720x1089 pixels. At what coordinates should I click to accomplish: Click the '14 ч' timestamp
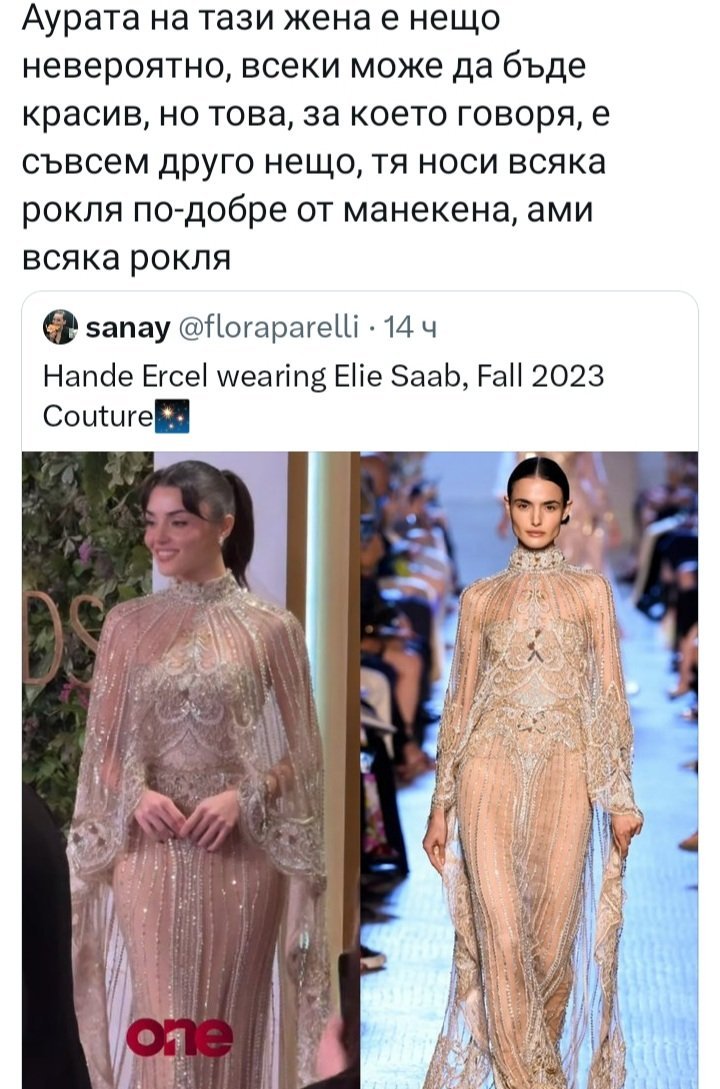[x=410, y=326]
